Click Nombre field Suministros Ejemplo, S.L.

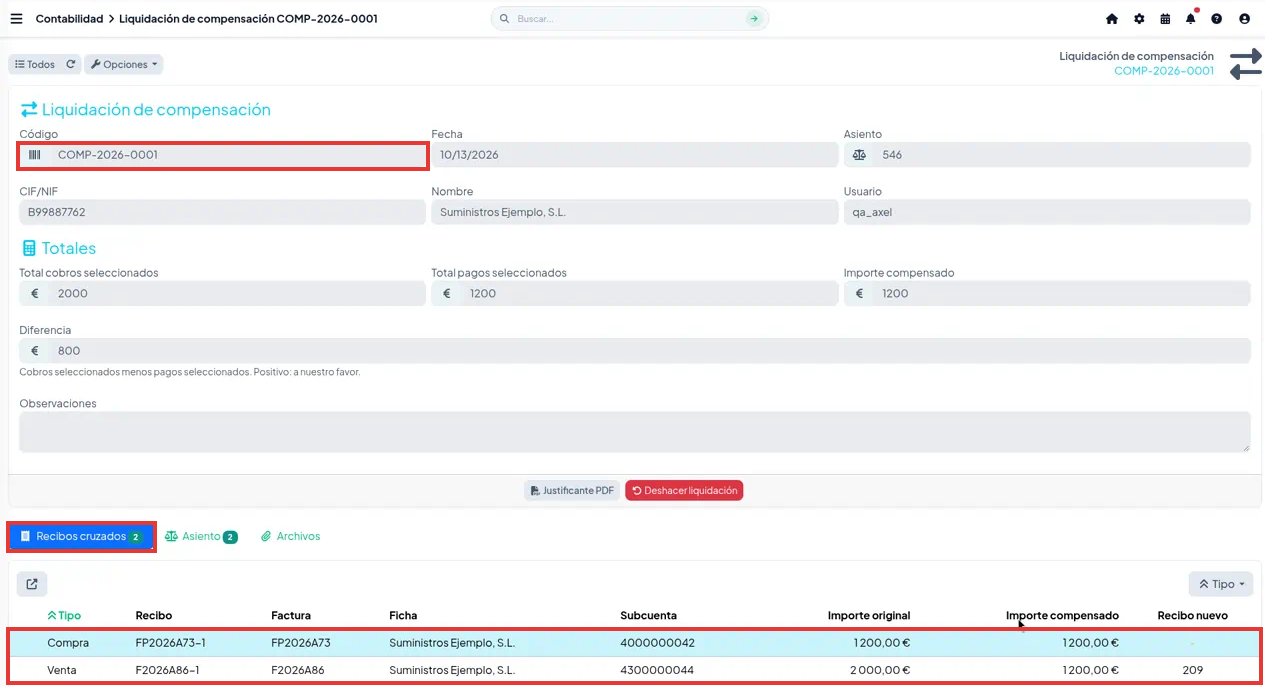635,212
